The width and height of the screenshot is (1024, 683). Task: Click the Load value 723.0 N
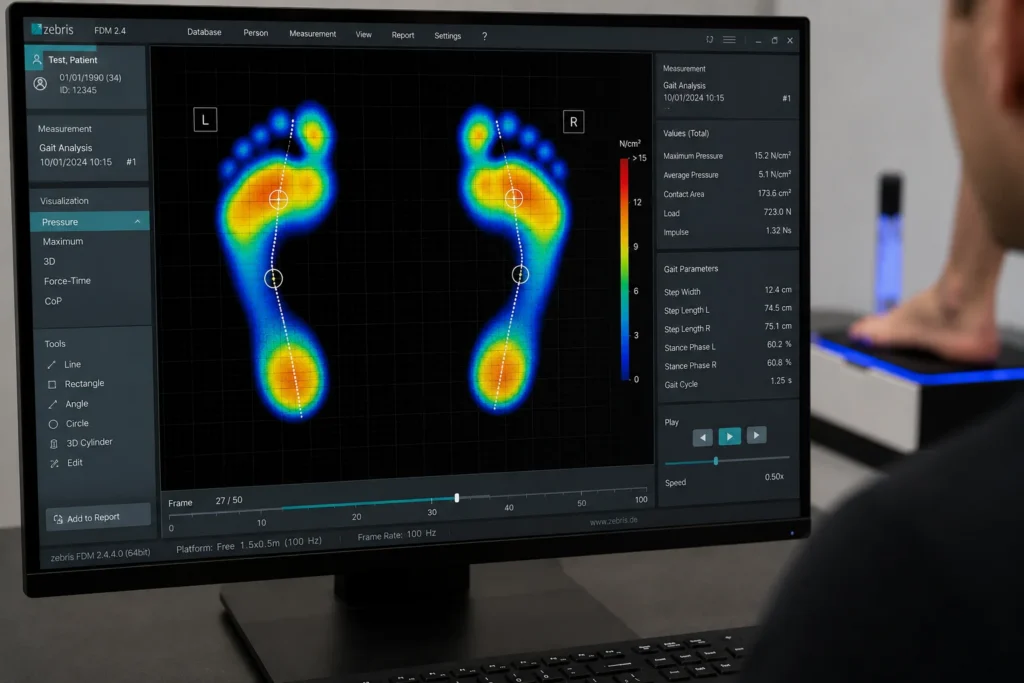click(777, 212)
